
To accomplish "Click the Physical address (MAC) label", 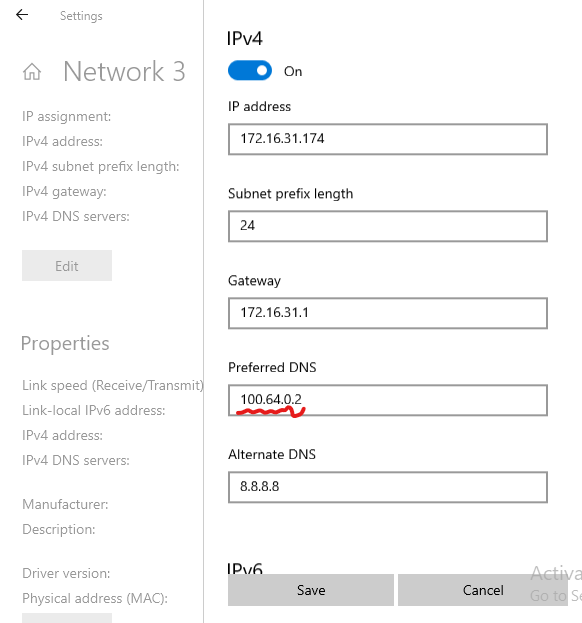I will pyautogui.click(x=95, y=598).
